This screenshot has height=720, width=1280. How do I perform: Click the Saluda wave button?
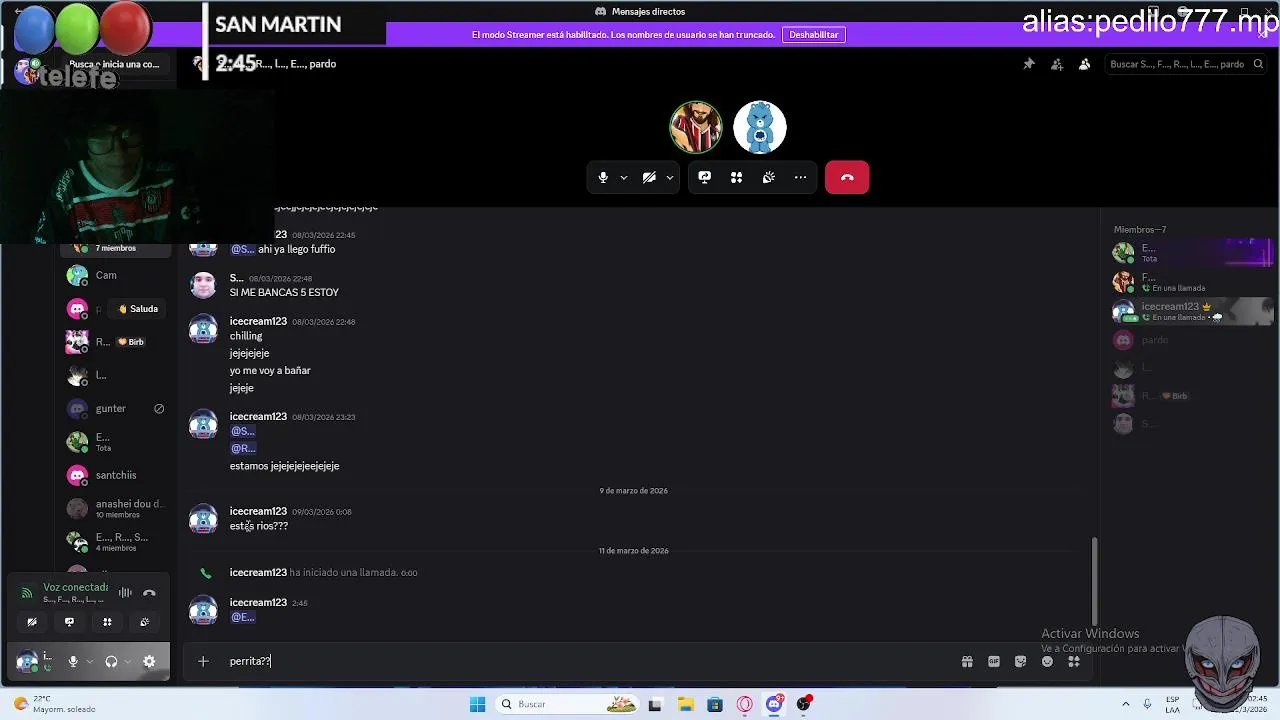pyautogui.click(x=138, y=309)
